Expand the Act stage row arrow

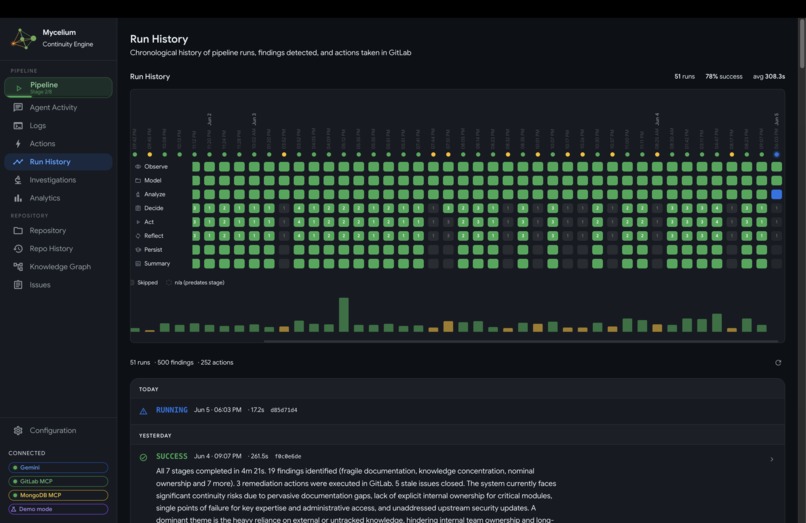(x=138, y=222)
